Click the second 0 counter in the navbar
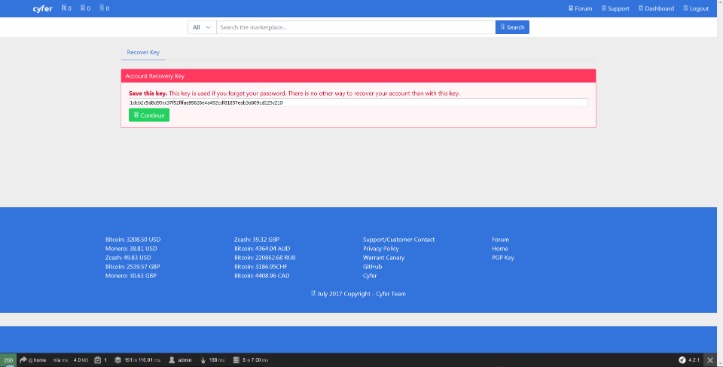This screenshot has width=723, height=367. [85, 8]
